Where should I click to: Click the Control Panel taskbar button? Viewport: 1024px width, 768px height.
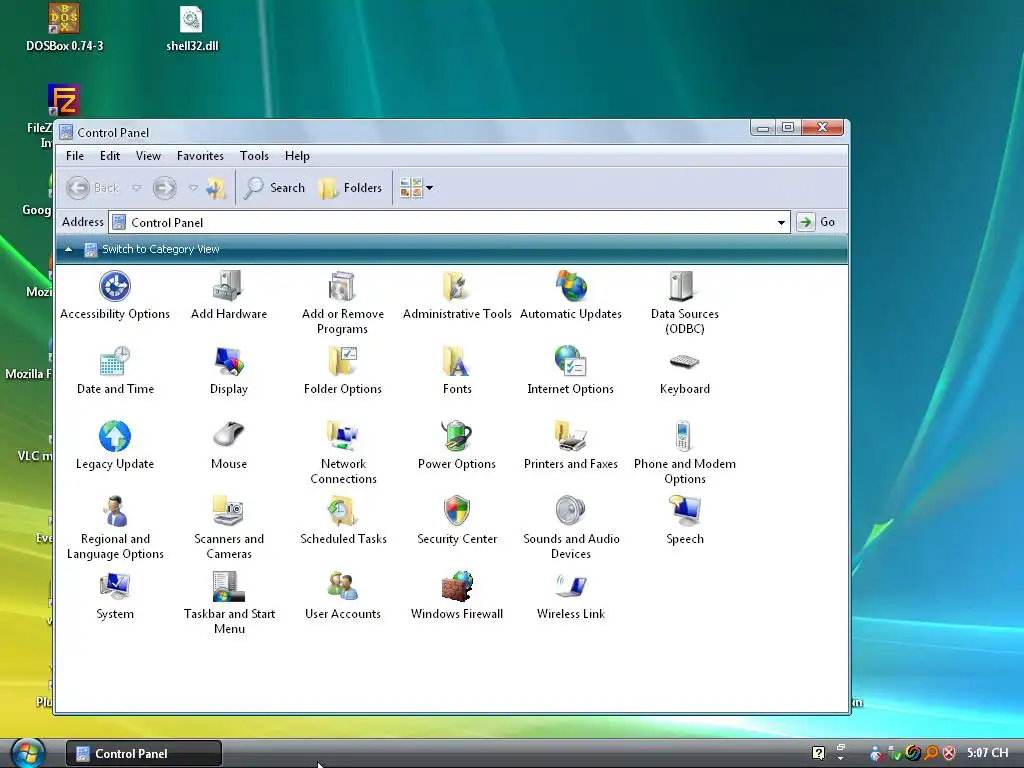(x=144, y=754)
